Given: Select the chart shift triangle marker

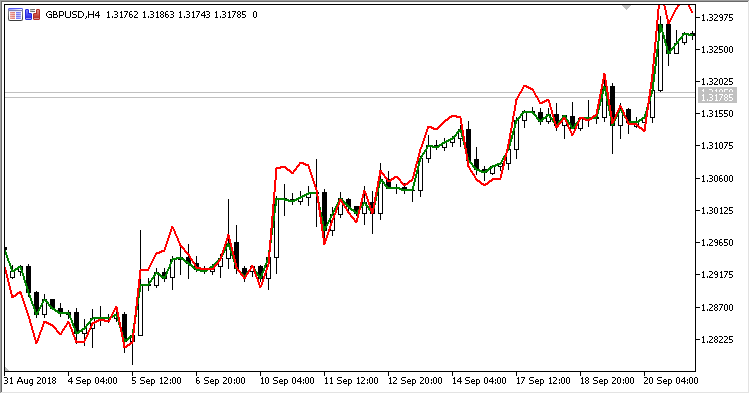Looking at the screenshot, I should point(627,7).
